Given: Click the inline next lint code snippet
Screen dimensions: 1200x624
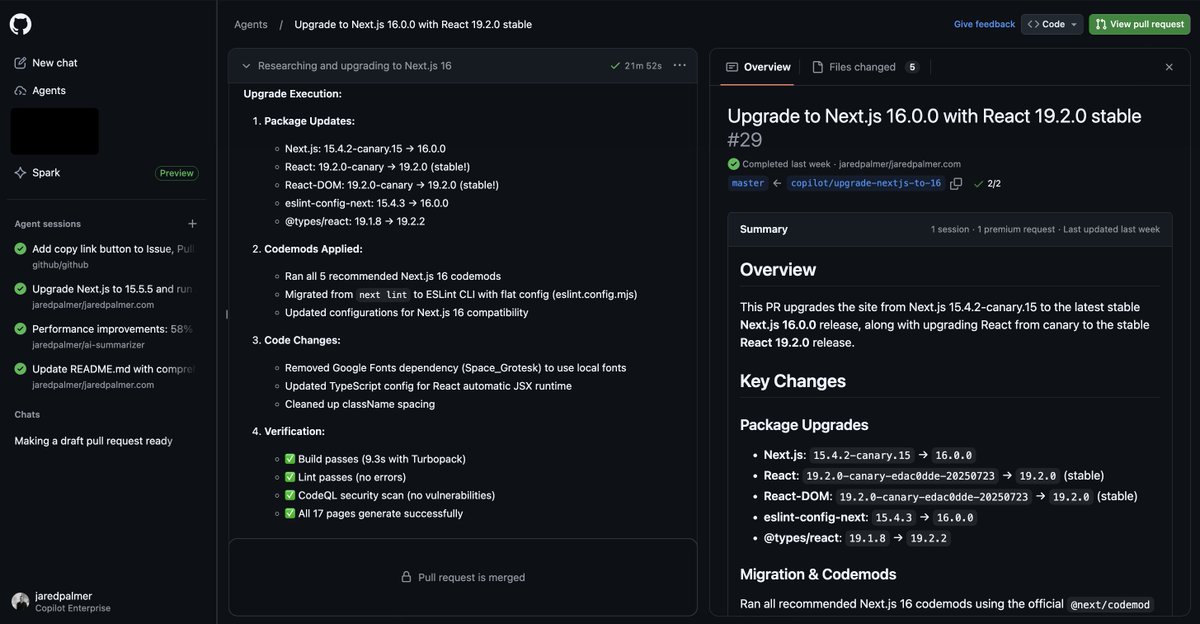Looking at the screenshot, I should pos(384,295).
